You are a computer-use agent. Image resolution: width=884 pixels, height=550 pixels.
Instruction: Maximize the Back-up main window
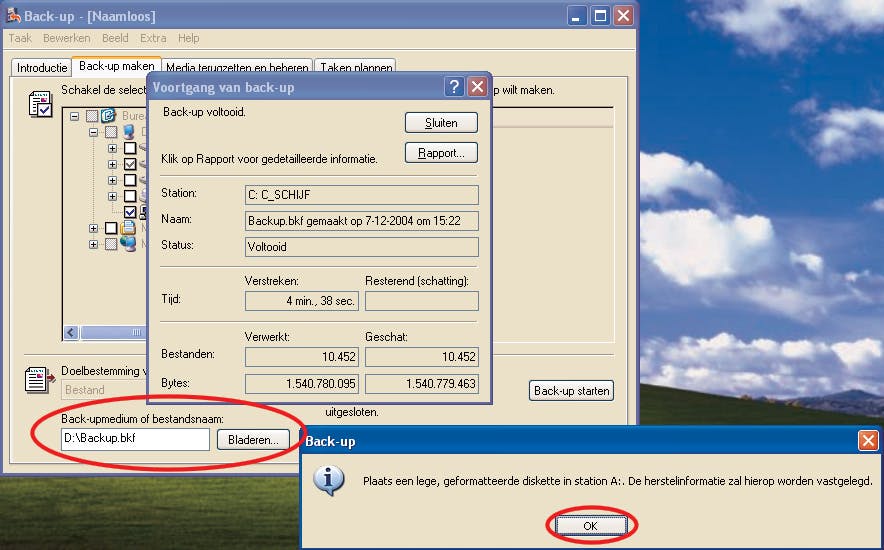(600, 16)
